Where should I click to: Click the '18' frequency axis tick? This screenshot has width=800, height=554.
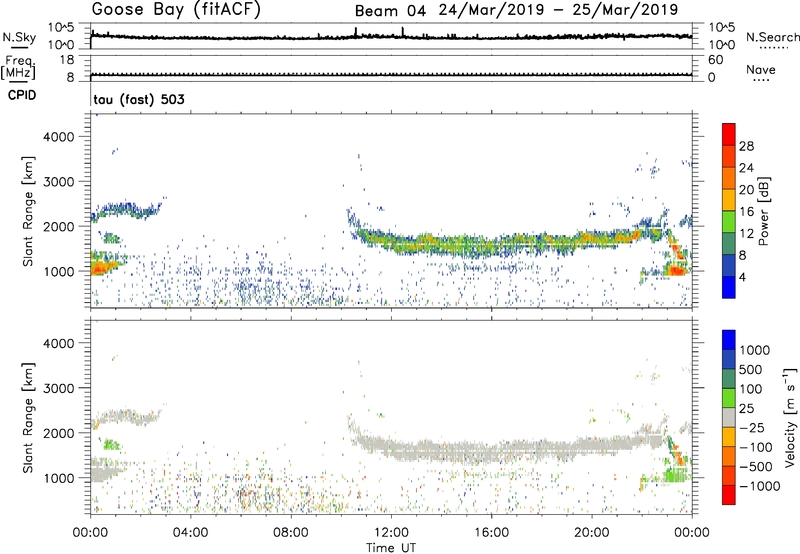pyautogui.click(x=67, y=60)
